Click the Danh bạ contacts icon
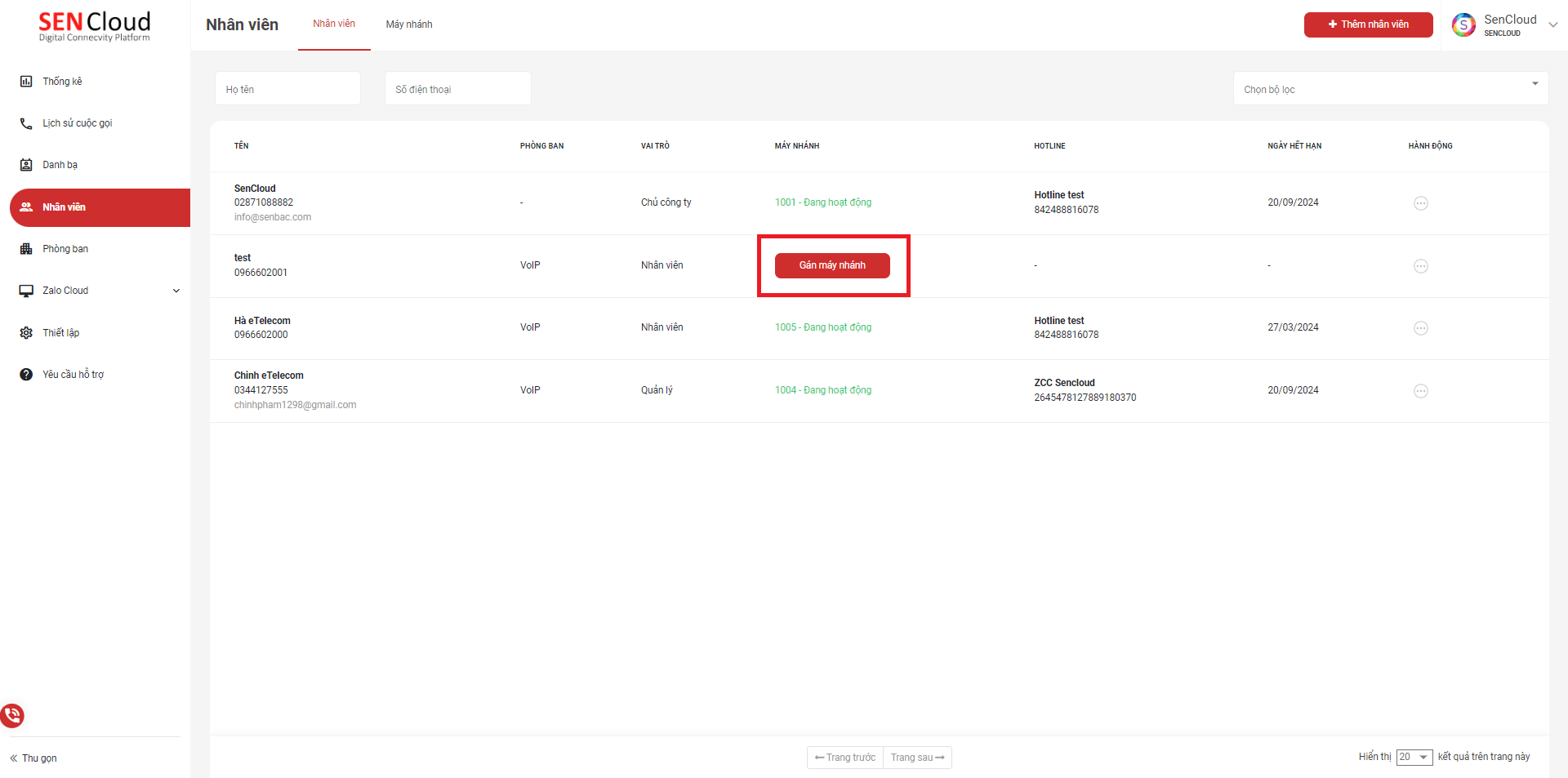1568x778 pixels. (x=26, y=165)
